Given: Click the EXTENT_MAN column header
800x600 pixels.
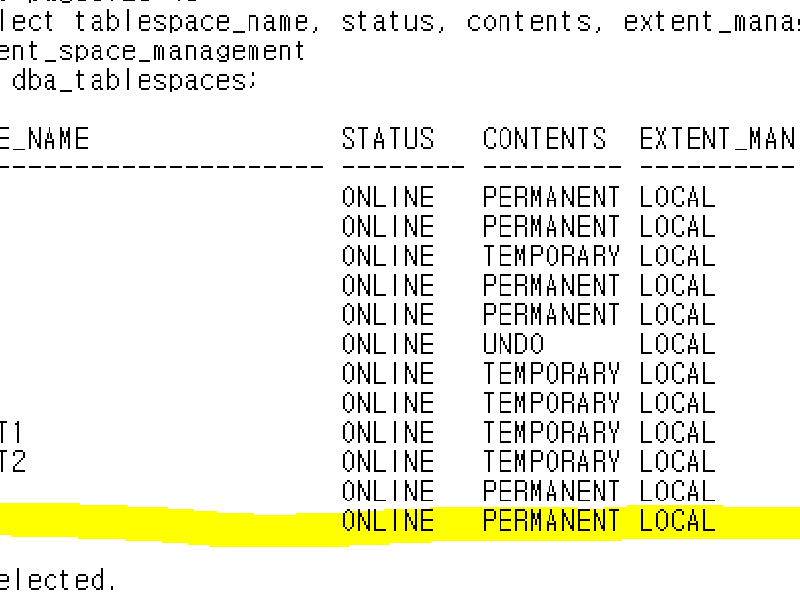Looking at the screenshot, I should (719, 139).
